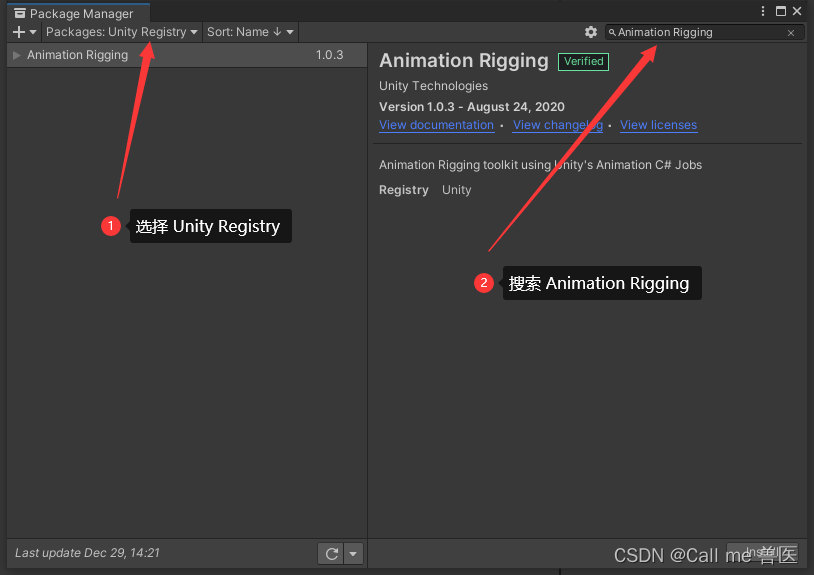
Task: Click the Verified badge
Action: coord(584,61)
